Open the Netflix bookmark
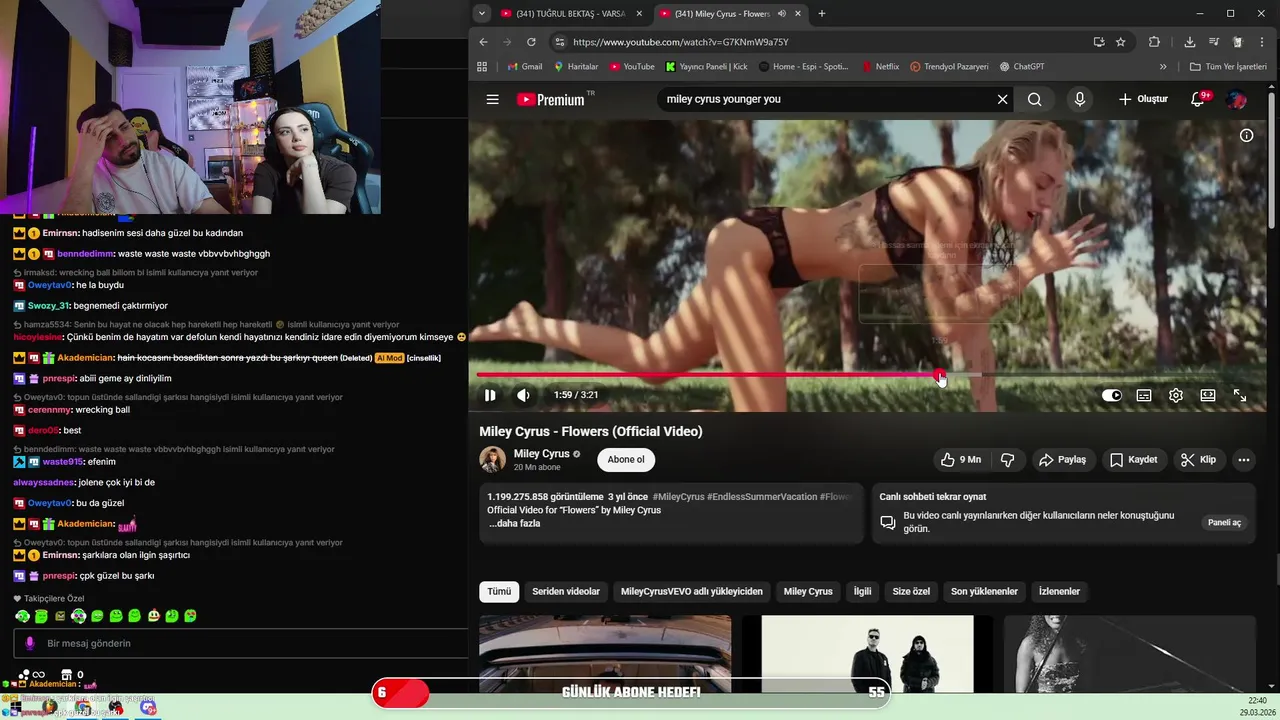 pos(879,67)
